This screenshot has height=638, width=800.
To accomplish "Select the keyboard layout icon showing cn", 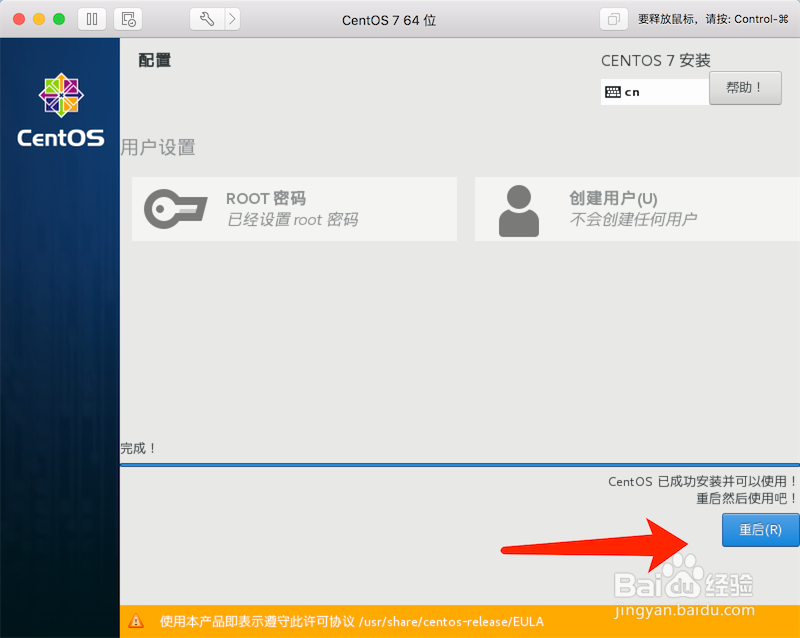I will pos(614,91).
